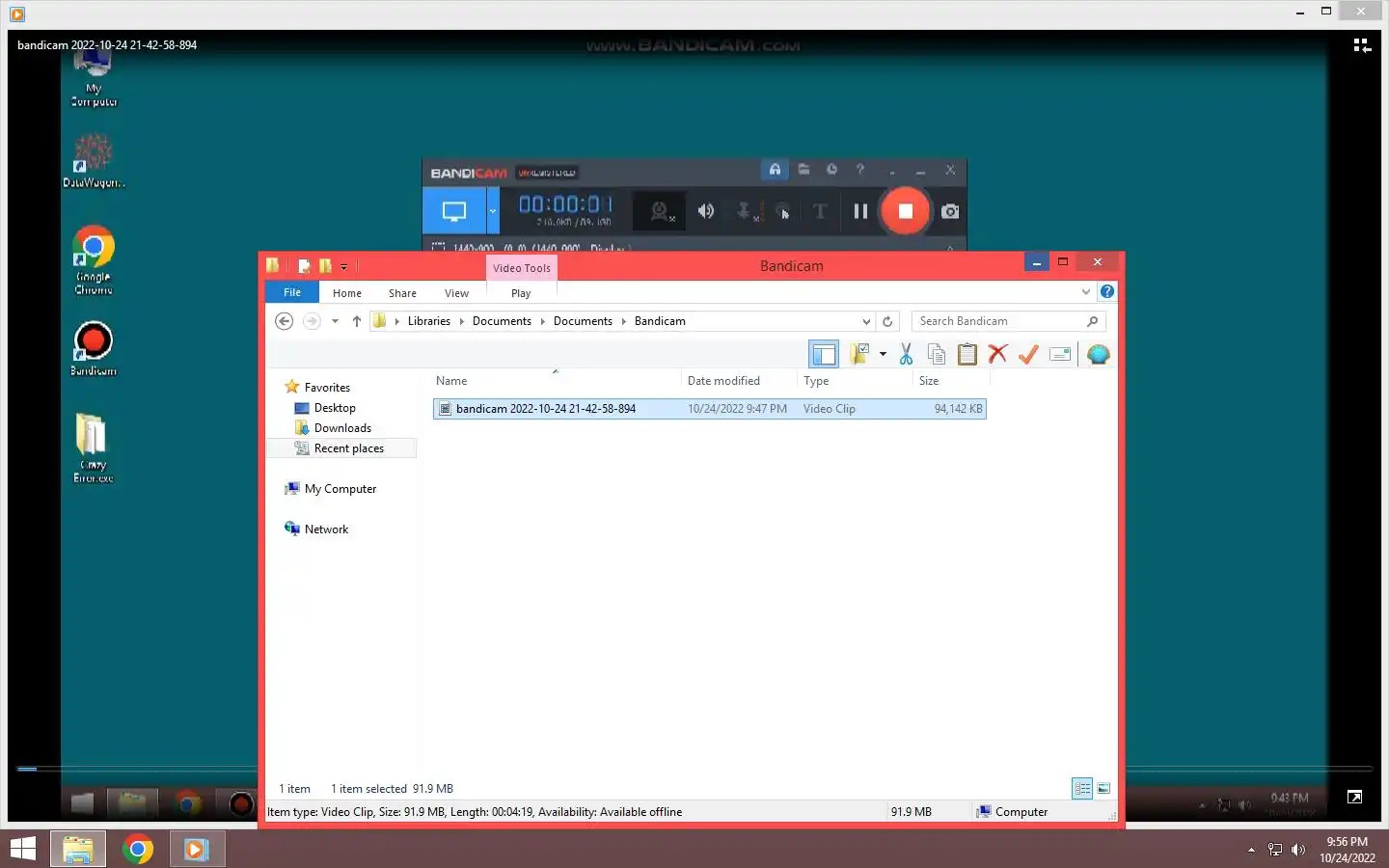Select the bandicam 2022-10-24 21-42-58-894 file
The height and width of the screenshot is (868, 1389).
pos(710,409)
